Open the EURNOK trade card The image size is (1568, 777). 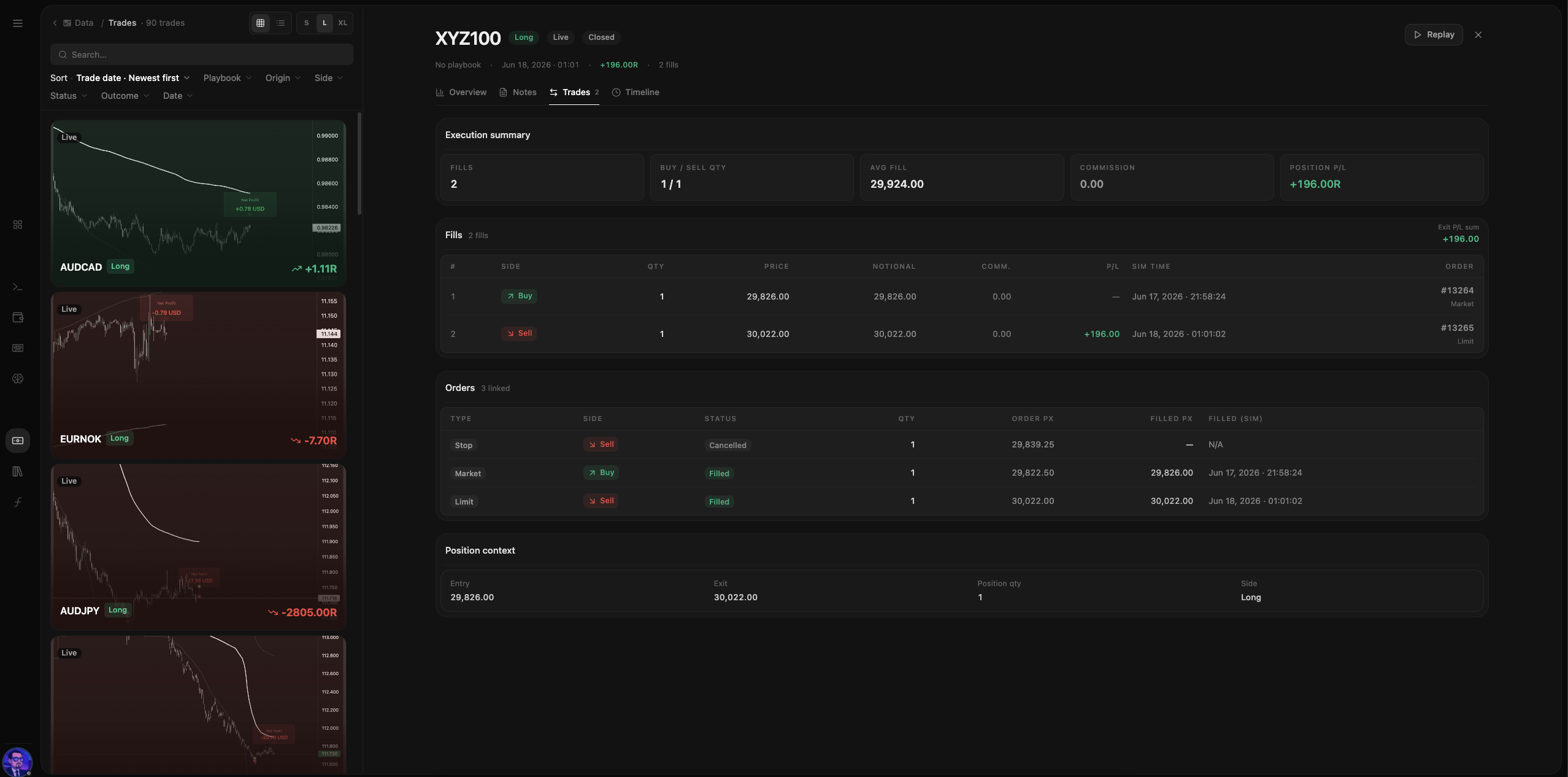tap(198, 375)
